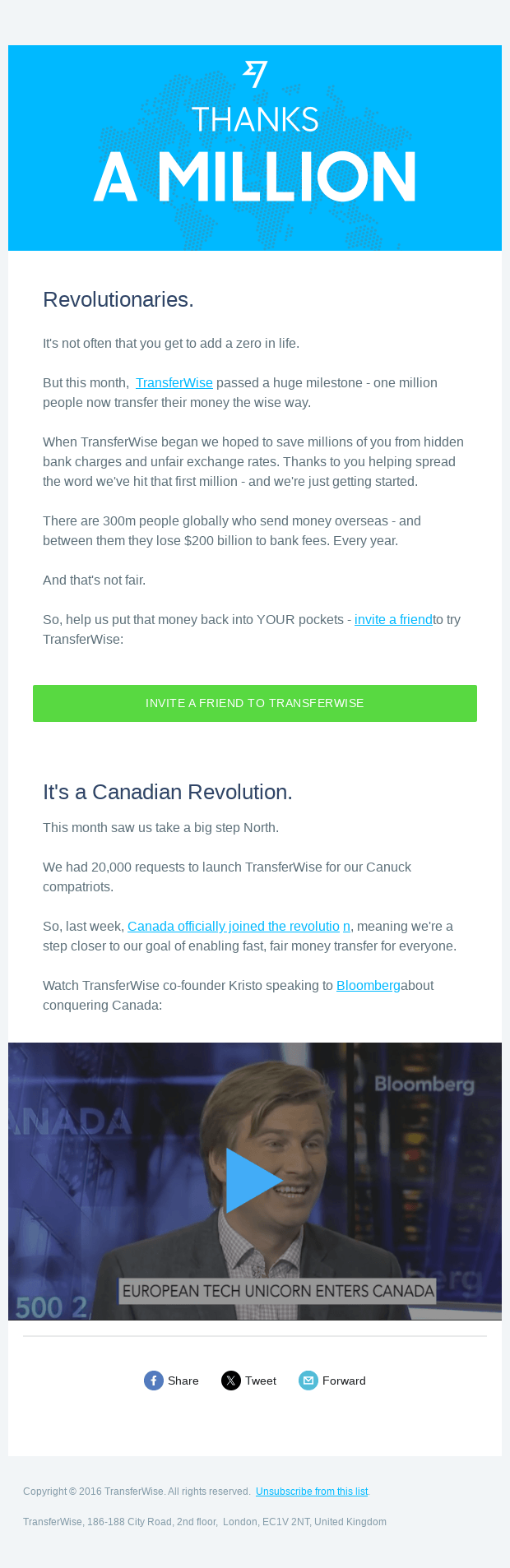The image size is (510, 1568).
Task: Click the TransferWise flag logo in the banner
Action: click(x=255, y=74)
